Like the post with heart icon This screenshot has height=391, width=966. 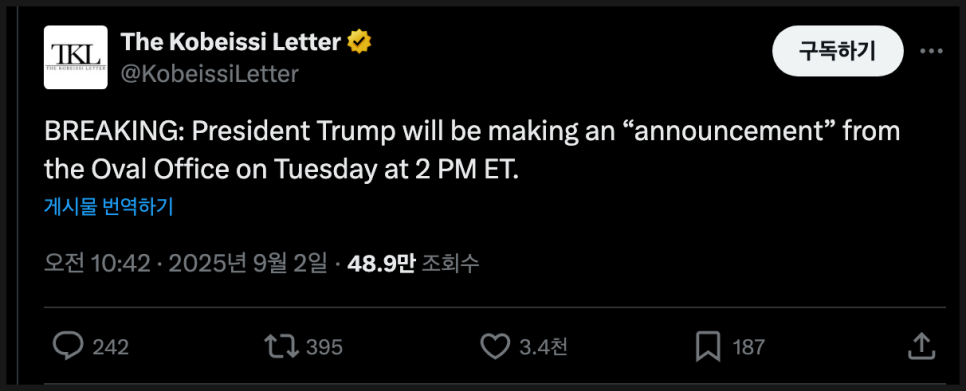[495, 347]
